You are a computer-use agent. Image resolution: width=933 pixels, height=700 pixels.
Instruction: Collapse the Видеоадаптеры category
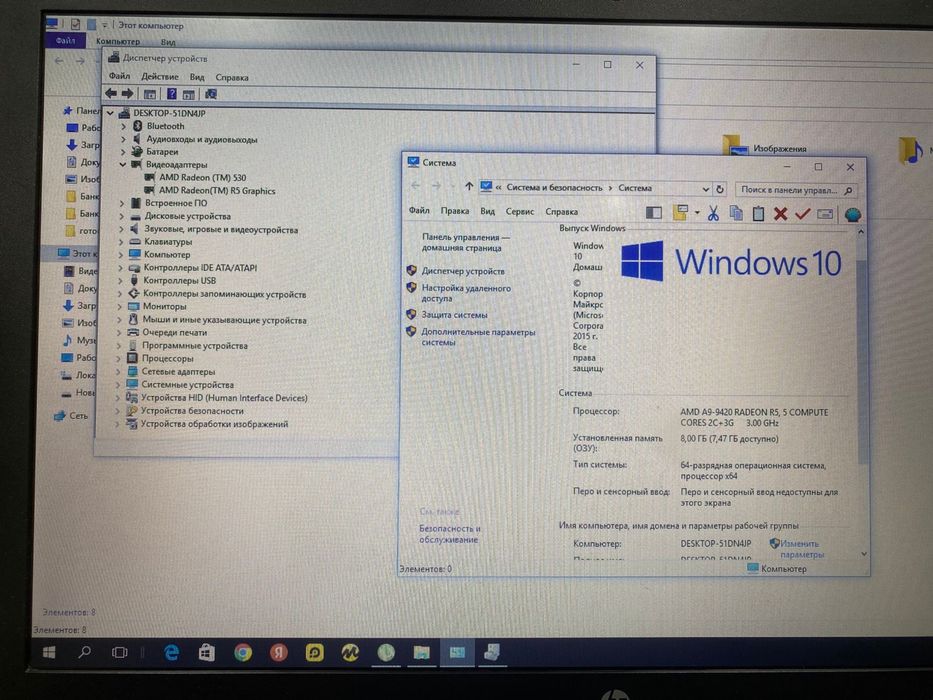(x=123, y=165)
